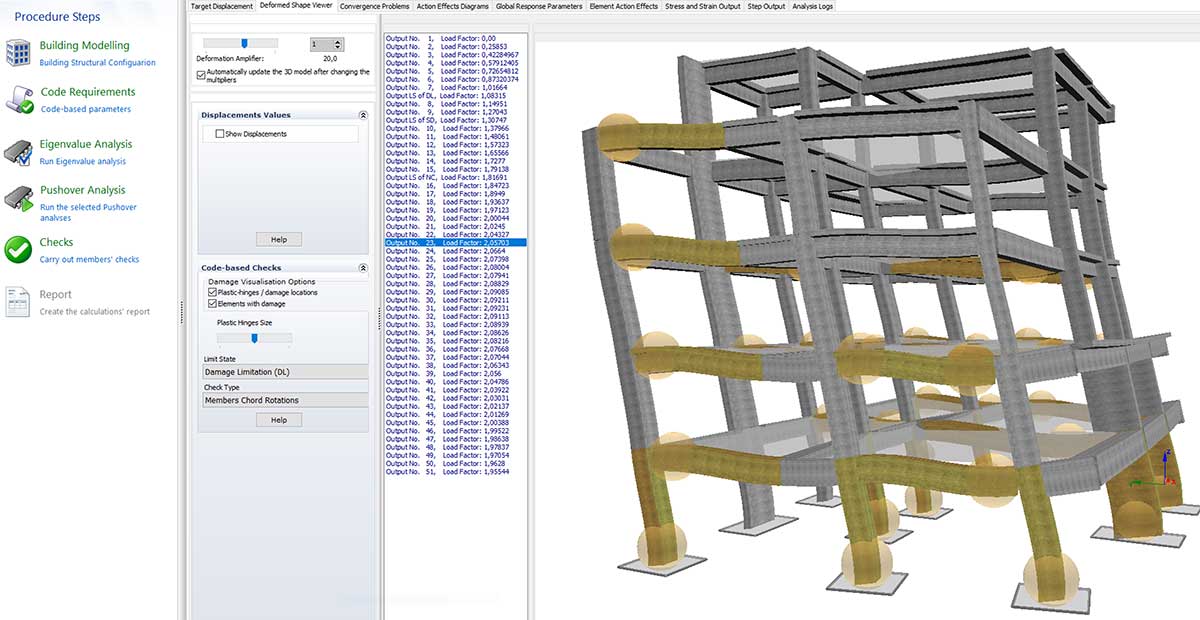
Task: Click the Building Modelling heading
Action: [84, 46]
